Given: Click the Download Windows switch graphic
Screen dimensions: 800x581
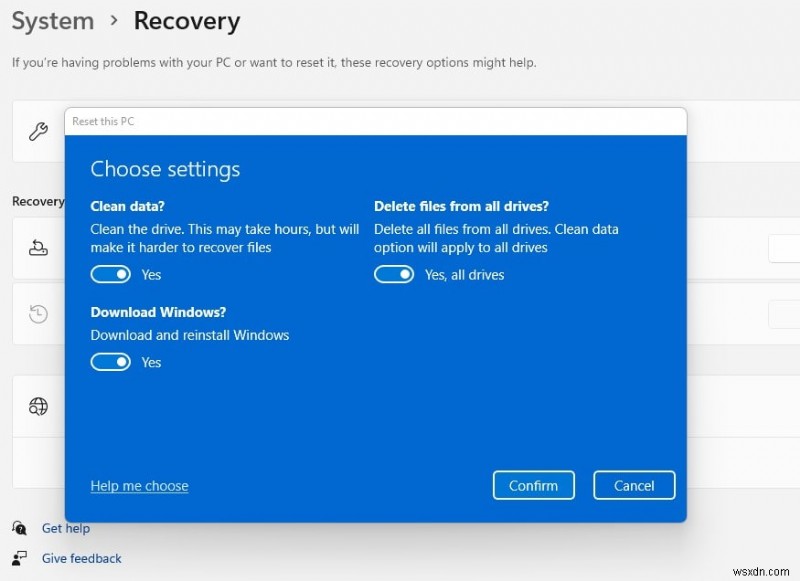Looking at the screenshot, I should click(111, 362).
